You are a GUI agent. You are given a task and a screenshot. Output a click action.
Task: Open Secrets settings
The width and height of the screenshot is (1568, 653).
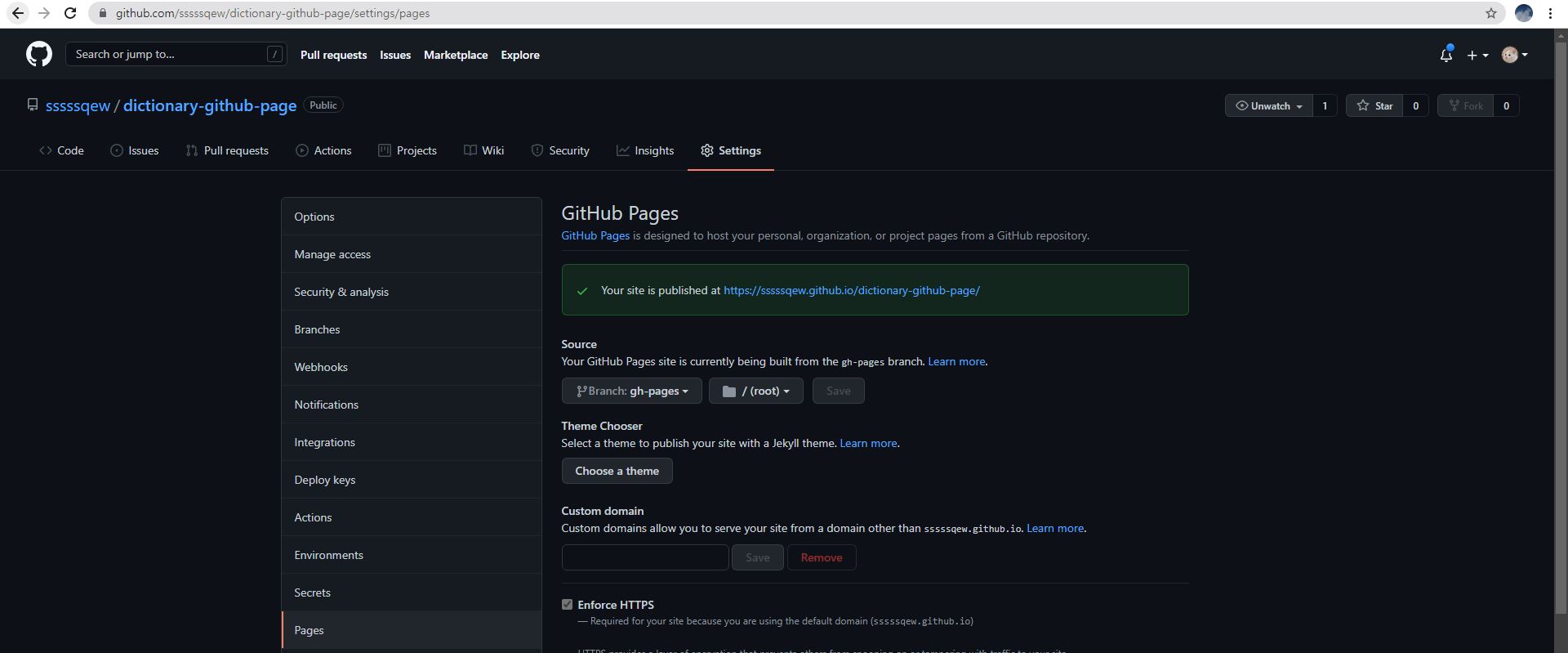[x=412, y=593]
